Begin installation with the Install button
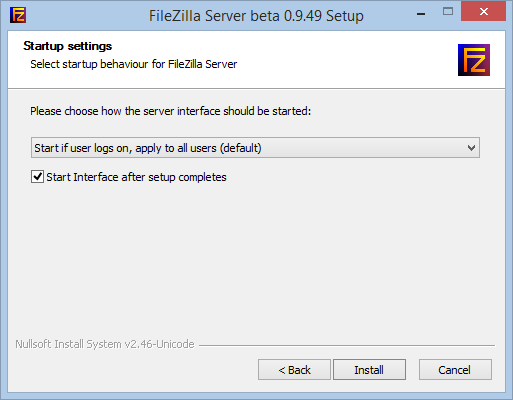Screen dimensions: 513x400 coord(369,369)
